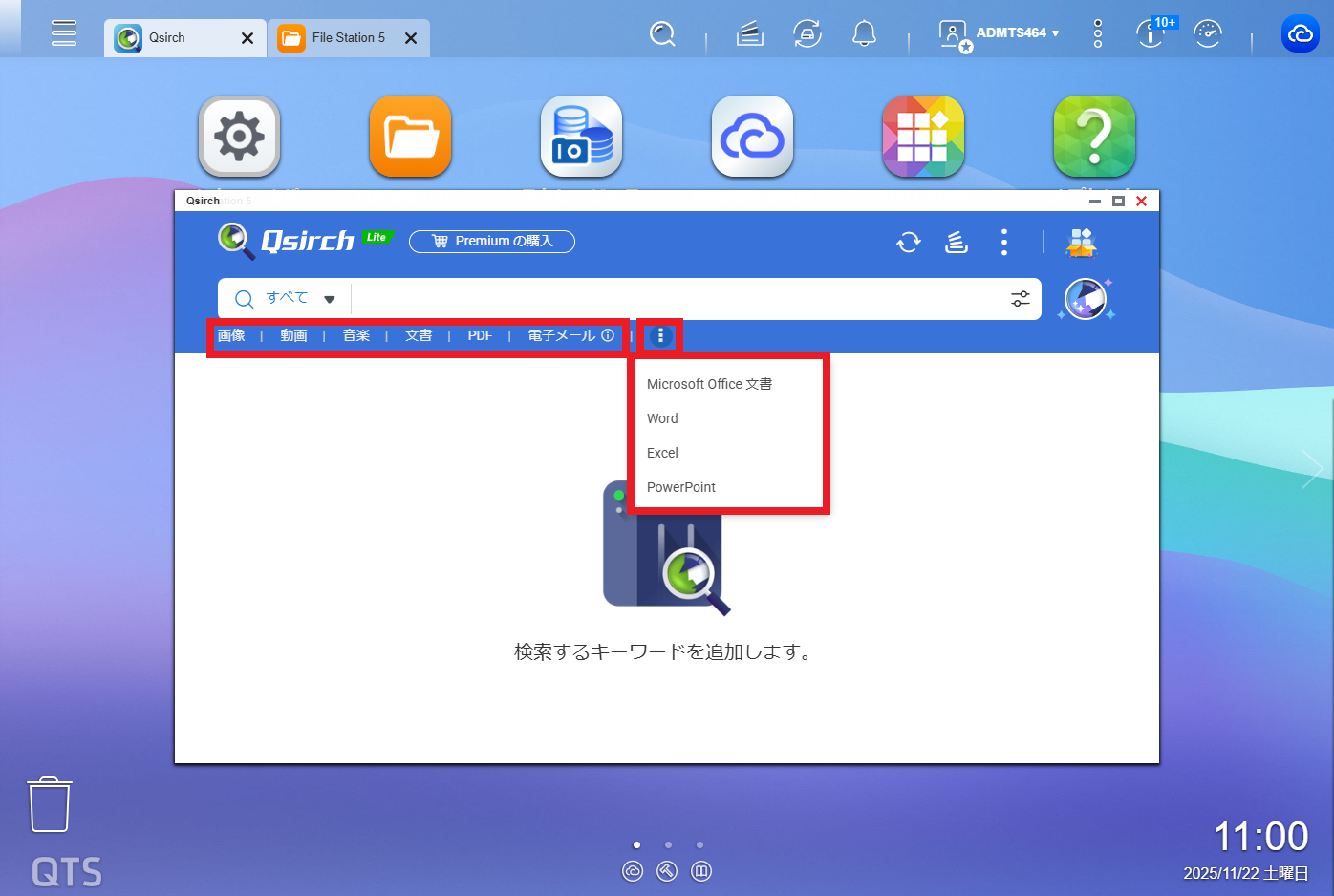Click inside the Qsirch search text field
Screen dimensions: 1334x896
coord(678,299)
